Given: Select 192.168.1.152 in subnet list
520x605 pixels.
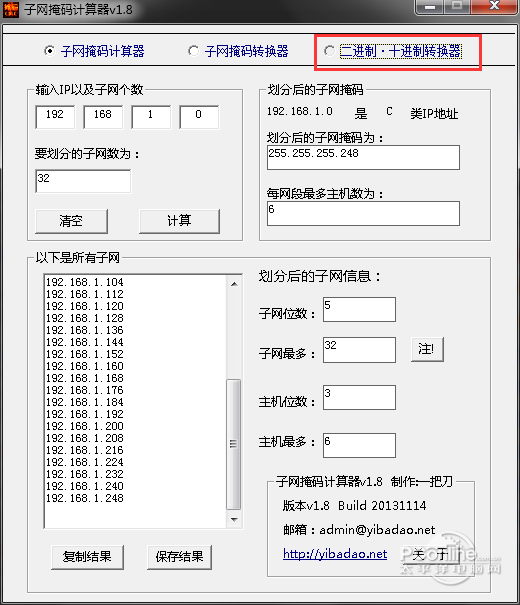Looking at the screenshot, I should [x=84, y=354].
